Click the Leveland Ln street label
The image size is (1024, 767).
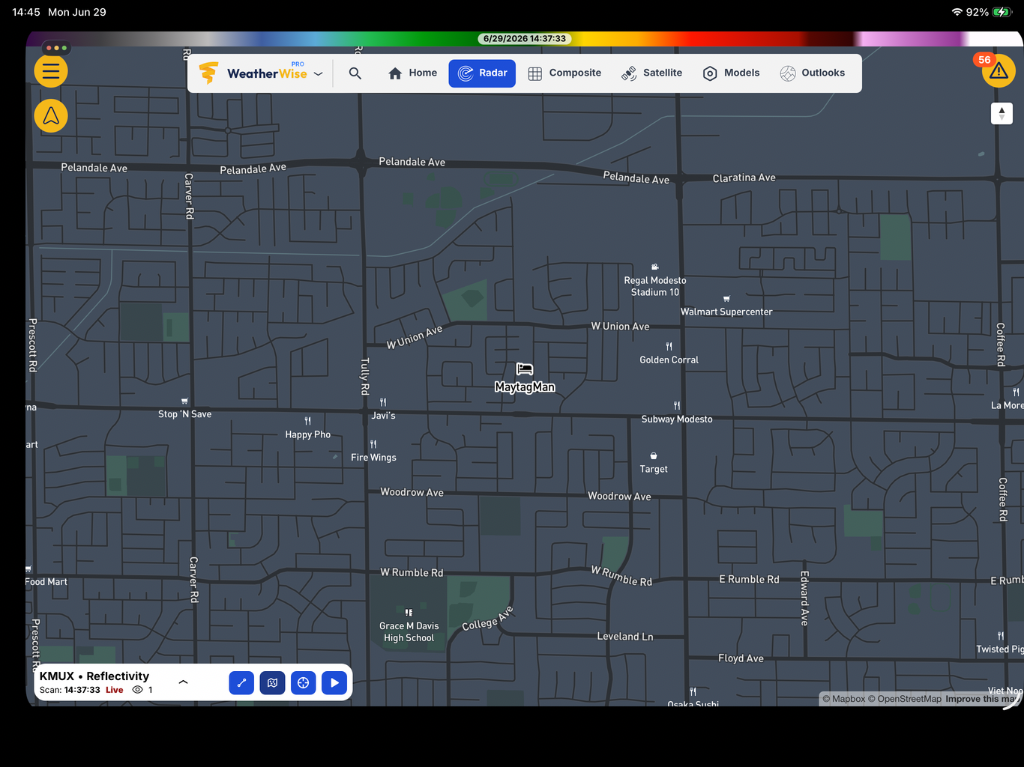[625, 636]
